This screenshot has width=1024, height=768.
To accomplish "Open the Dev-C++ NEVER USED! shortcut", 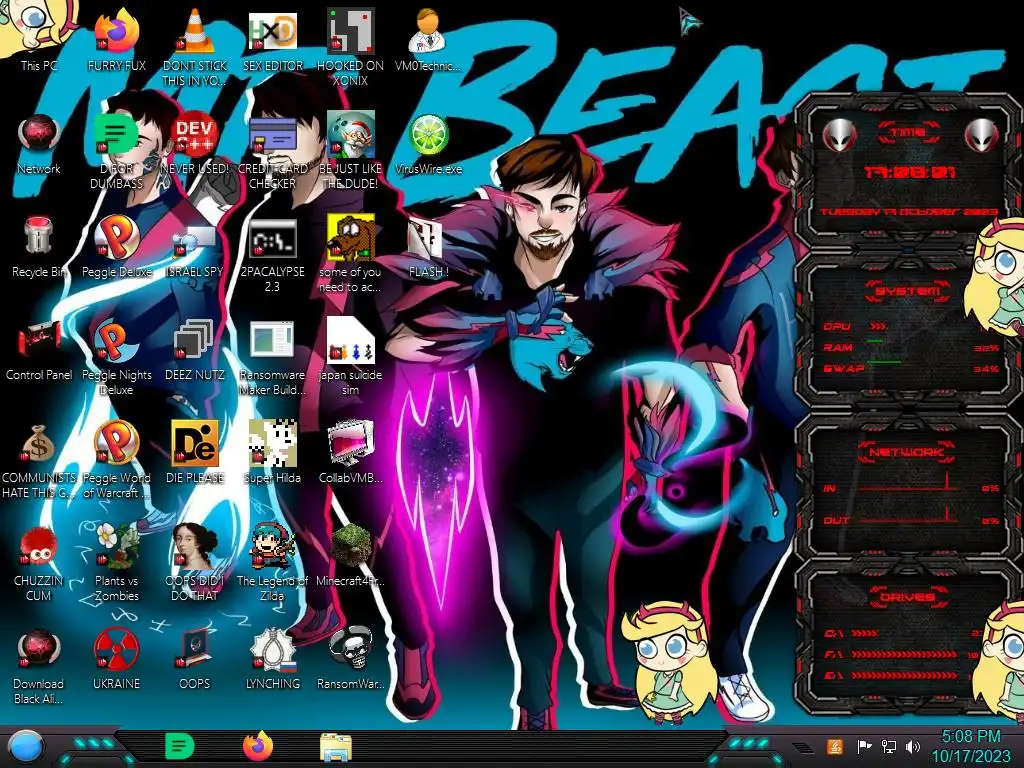I will 195,144.
